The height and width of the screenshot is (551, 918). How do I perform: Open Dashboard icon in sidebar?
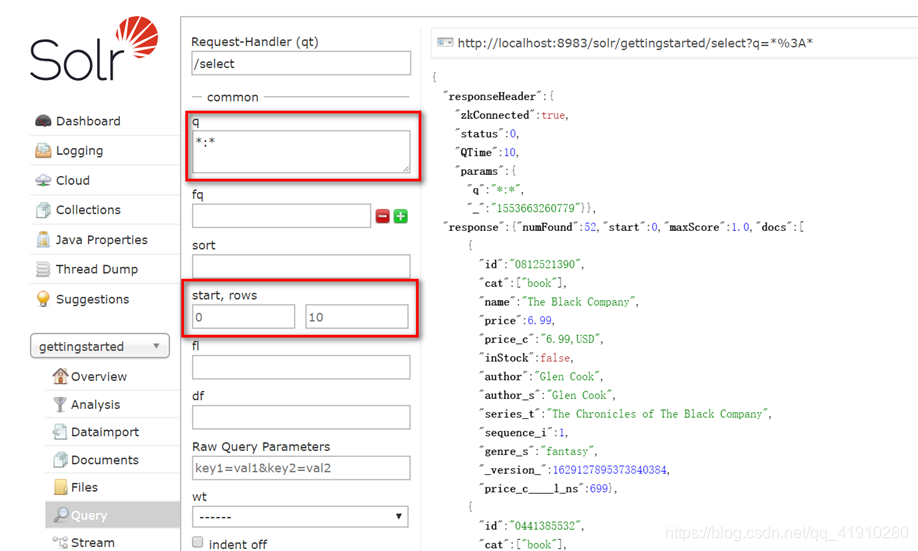pos(43,121)
